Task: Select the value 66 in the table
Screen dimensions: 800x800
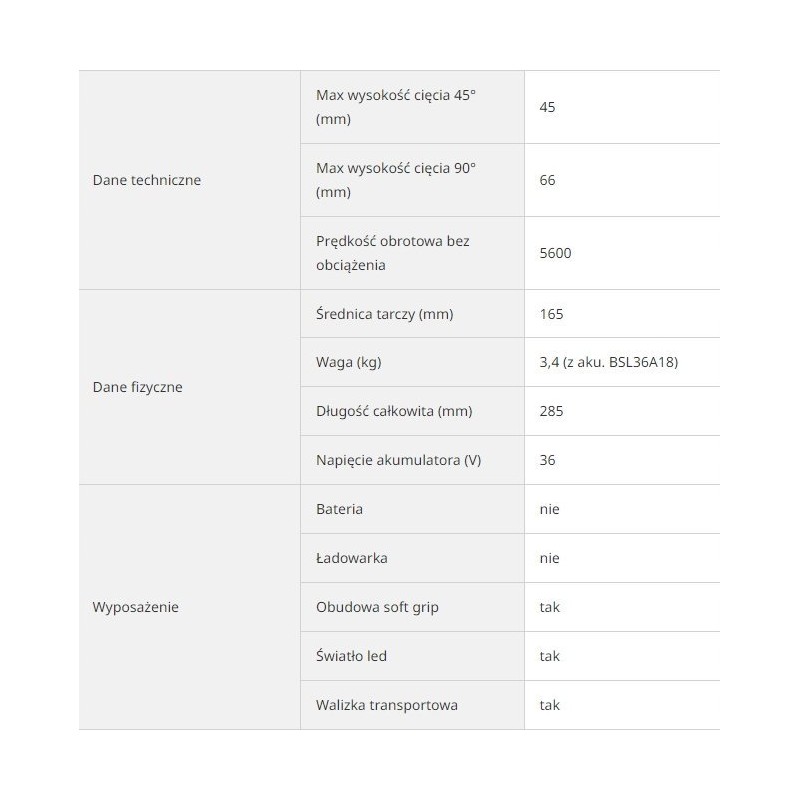Action: pos(547,181)
